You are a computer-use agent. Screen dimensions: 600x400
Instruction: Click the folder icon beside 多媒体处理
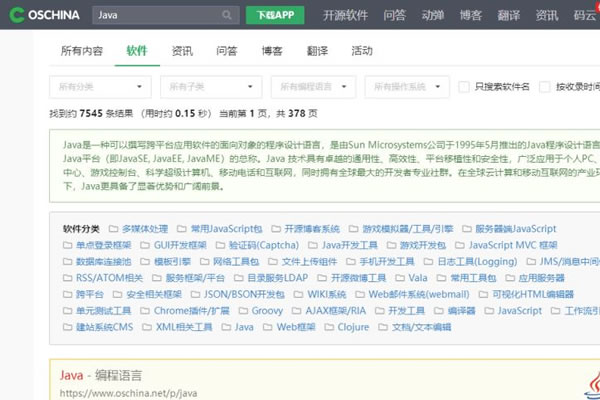(x=113, y=229)
